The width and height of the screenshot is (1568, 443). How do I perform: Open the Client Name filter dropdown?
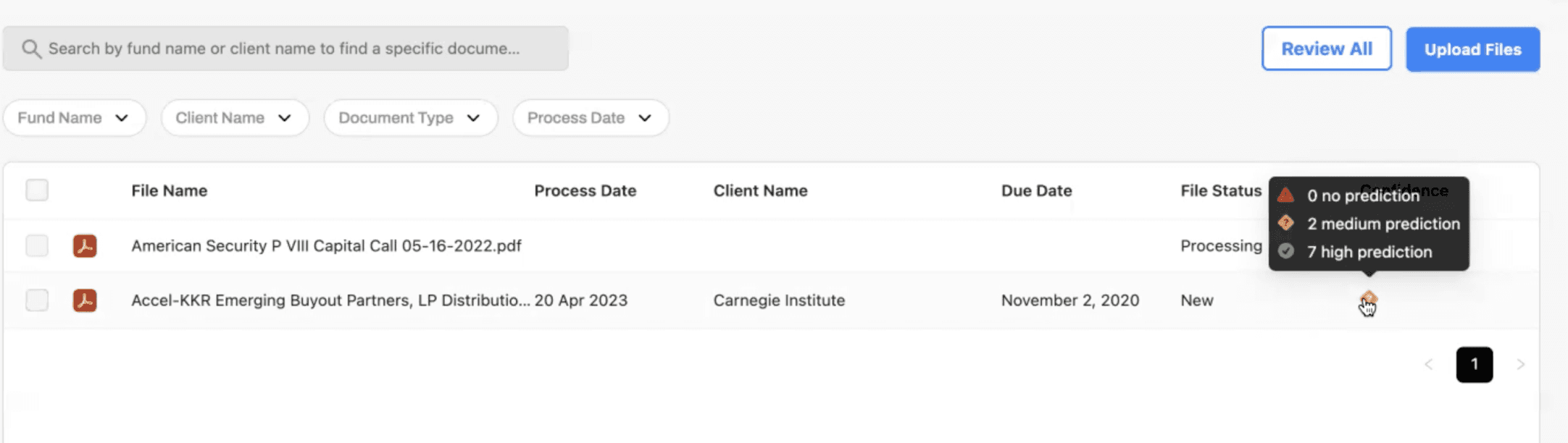tap(235, 118)
